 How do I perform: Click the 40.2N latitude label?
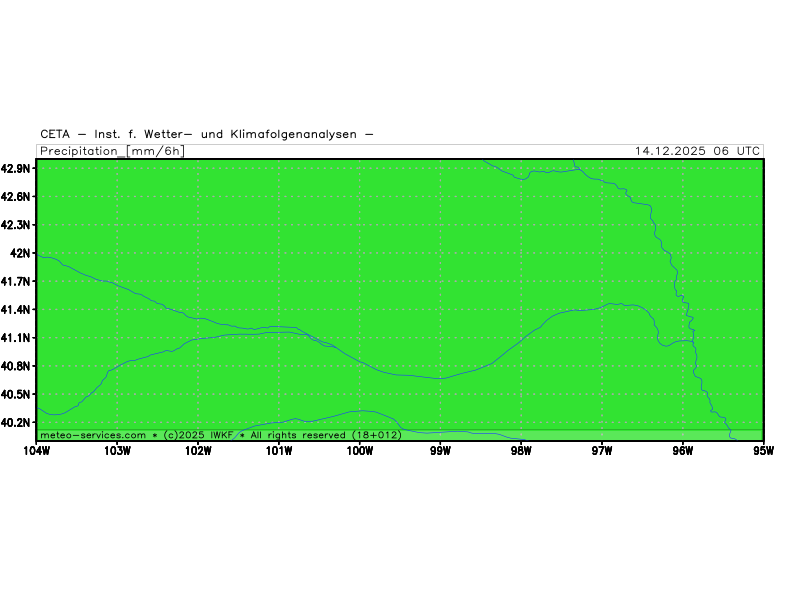(17, 423)
